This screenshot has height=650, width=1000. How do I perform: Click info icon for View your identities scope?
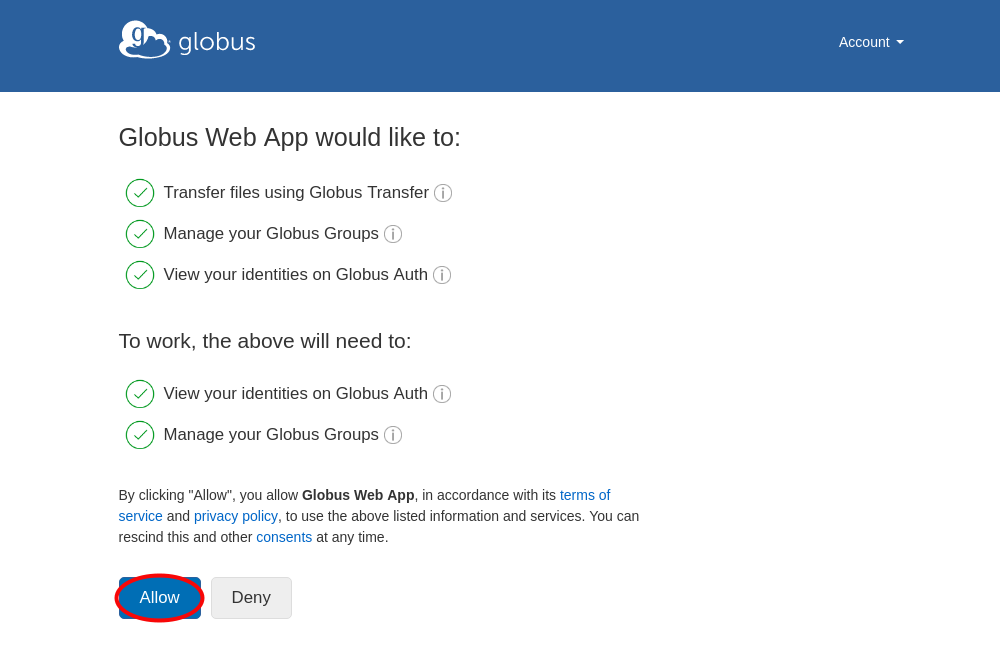click(x=442, y=275)
